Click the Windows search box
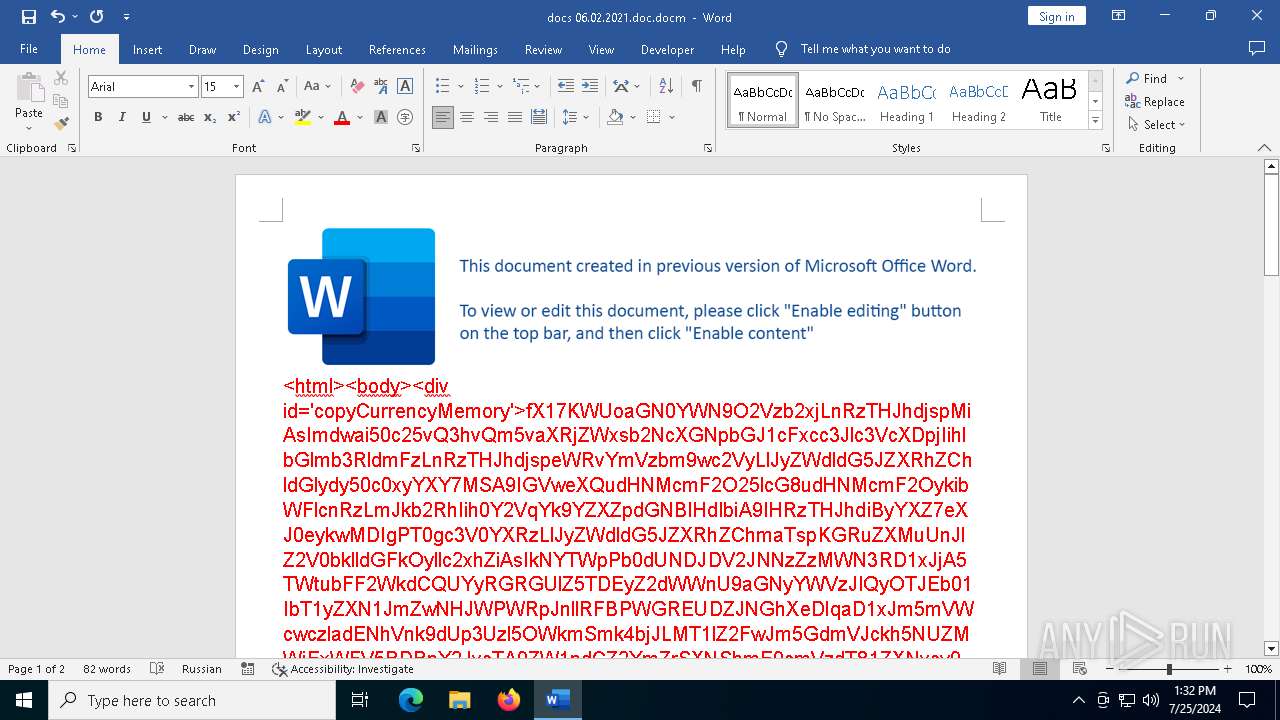The height and width of the screenshot is (720, 1280). pyautogui.click(x=192, y=700)
